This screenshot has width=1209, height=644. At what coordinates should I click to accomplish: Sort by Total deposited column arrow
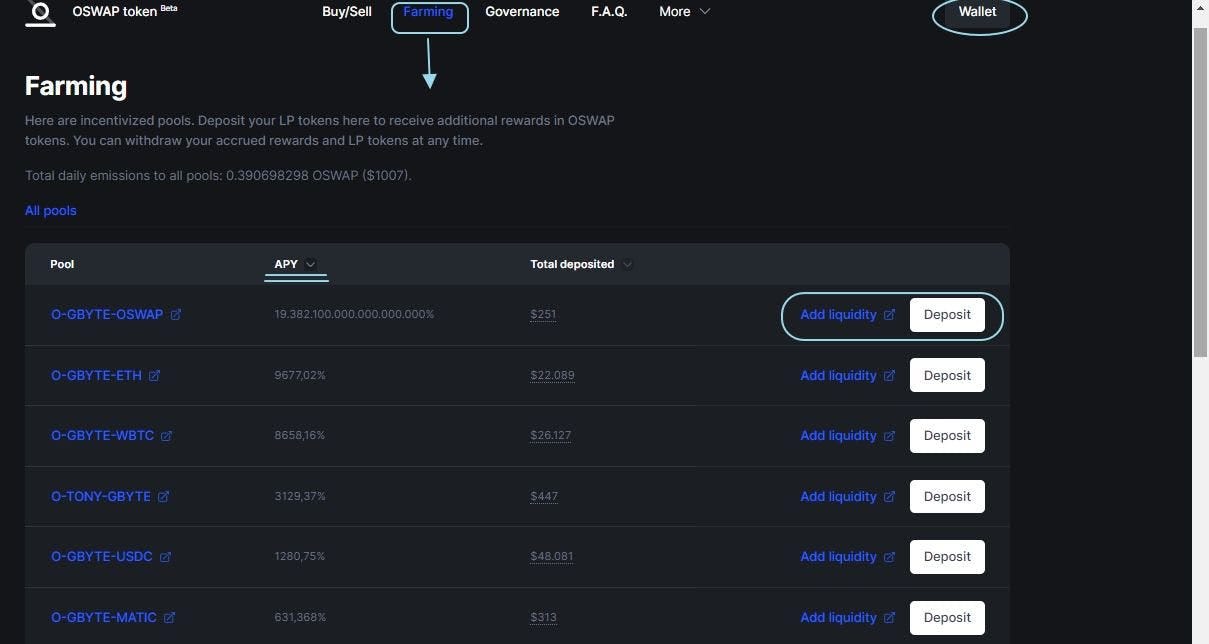tap(627, 265)
